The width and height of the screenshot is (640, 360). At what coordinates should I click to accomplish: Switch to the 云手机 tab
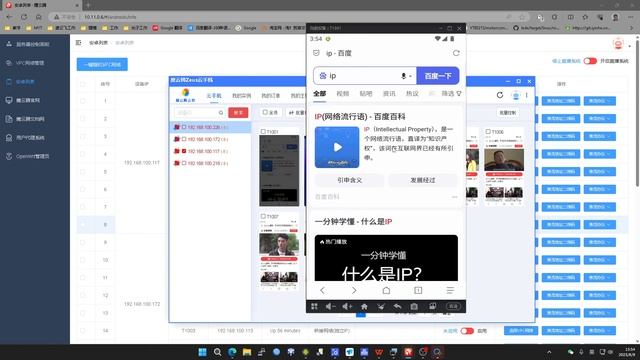(213, 96)
